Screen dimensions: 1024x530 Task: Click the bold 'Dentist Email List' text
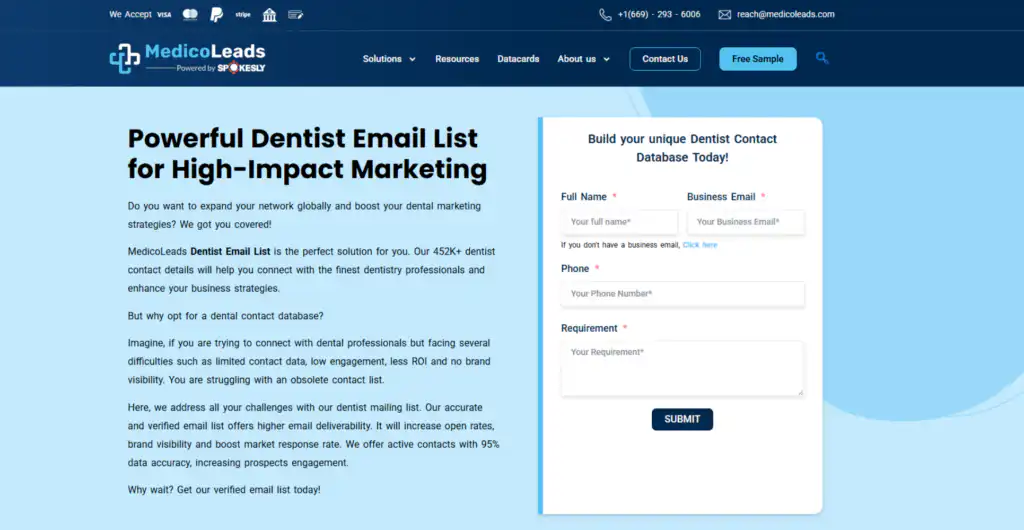pos(231,251)
